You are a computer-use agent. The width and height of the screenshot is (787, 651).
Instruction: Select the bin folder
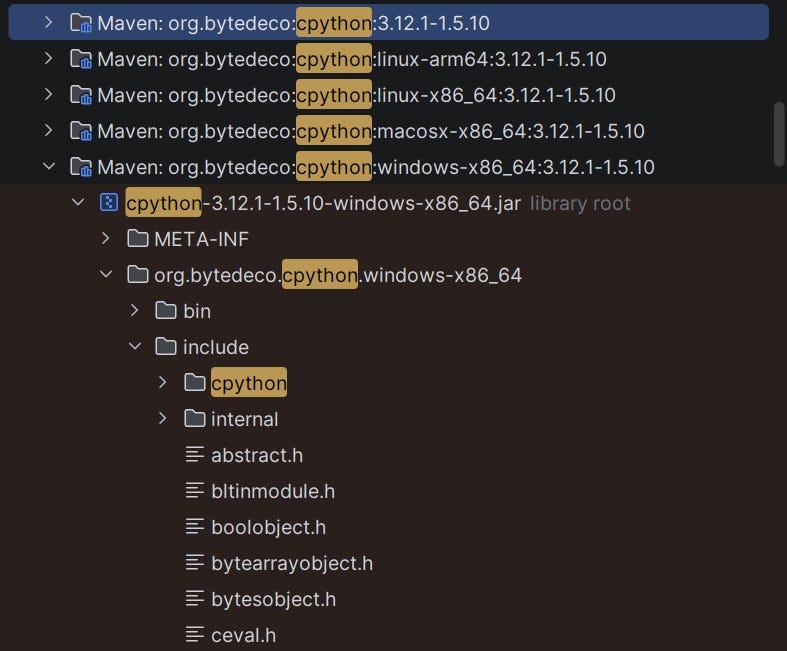click(197, 311)
